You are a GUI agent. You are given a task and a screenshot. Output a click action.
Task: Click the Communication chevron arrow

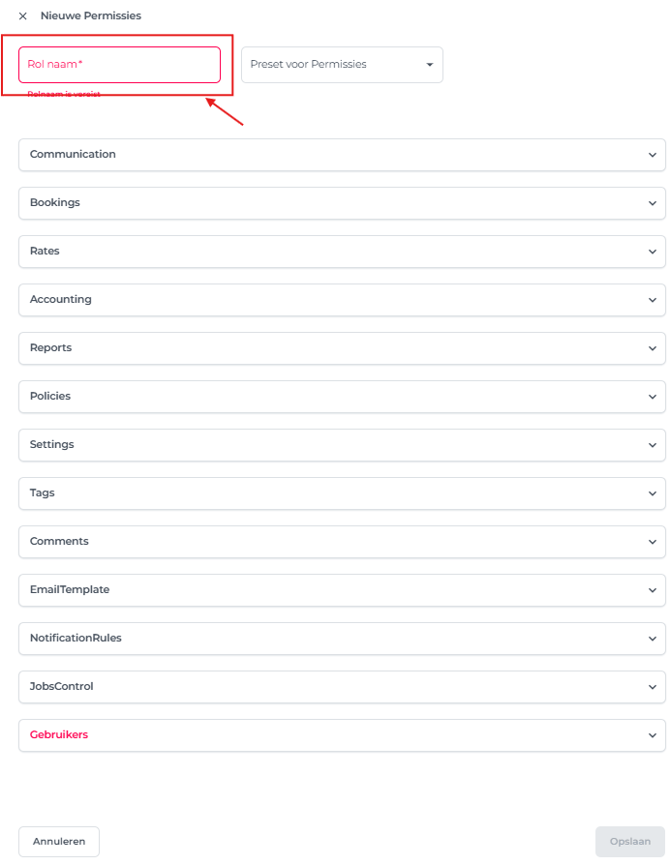tap(652, 155)
